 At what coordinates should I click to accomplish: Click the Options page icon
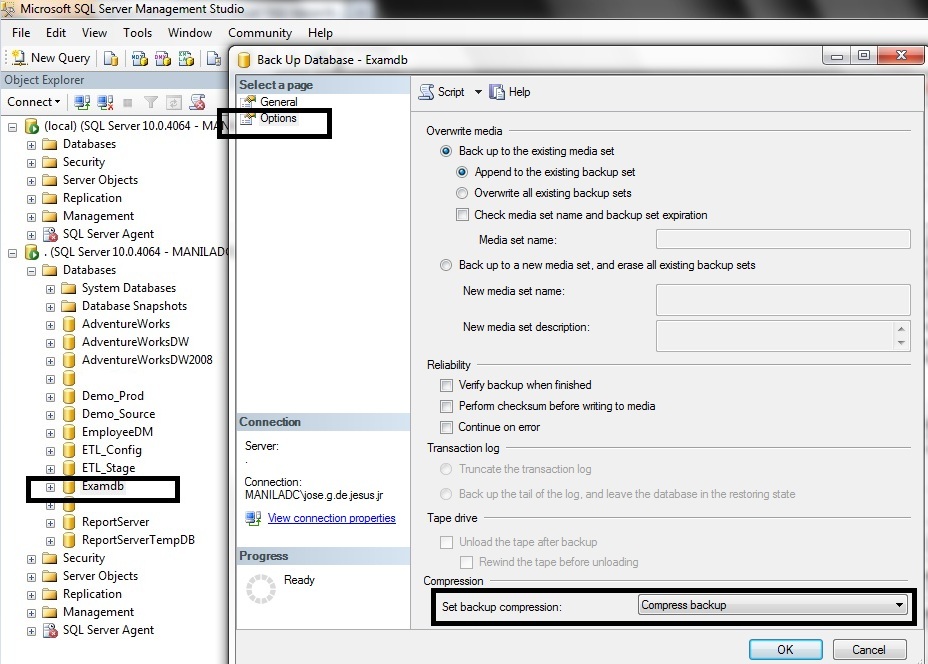[x=248, y=118]
